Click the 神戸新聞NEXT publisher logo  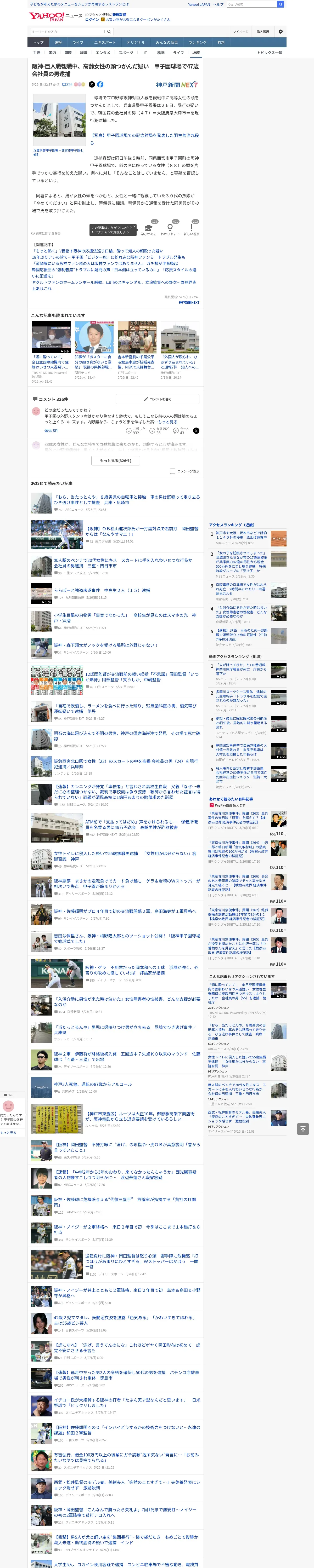pyautogui.click(x=177, y=85)
